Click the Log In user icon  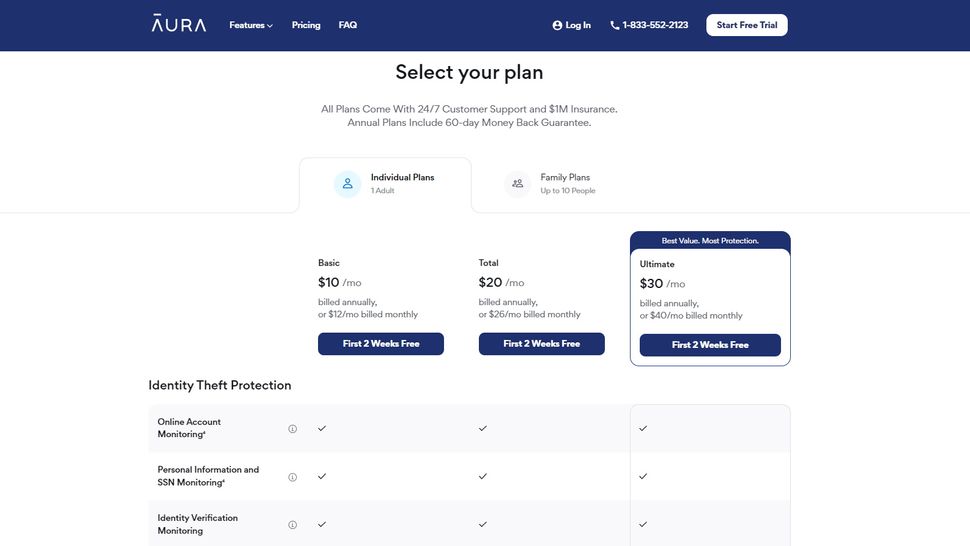pyautogui.click(x=557, y=25)
